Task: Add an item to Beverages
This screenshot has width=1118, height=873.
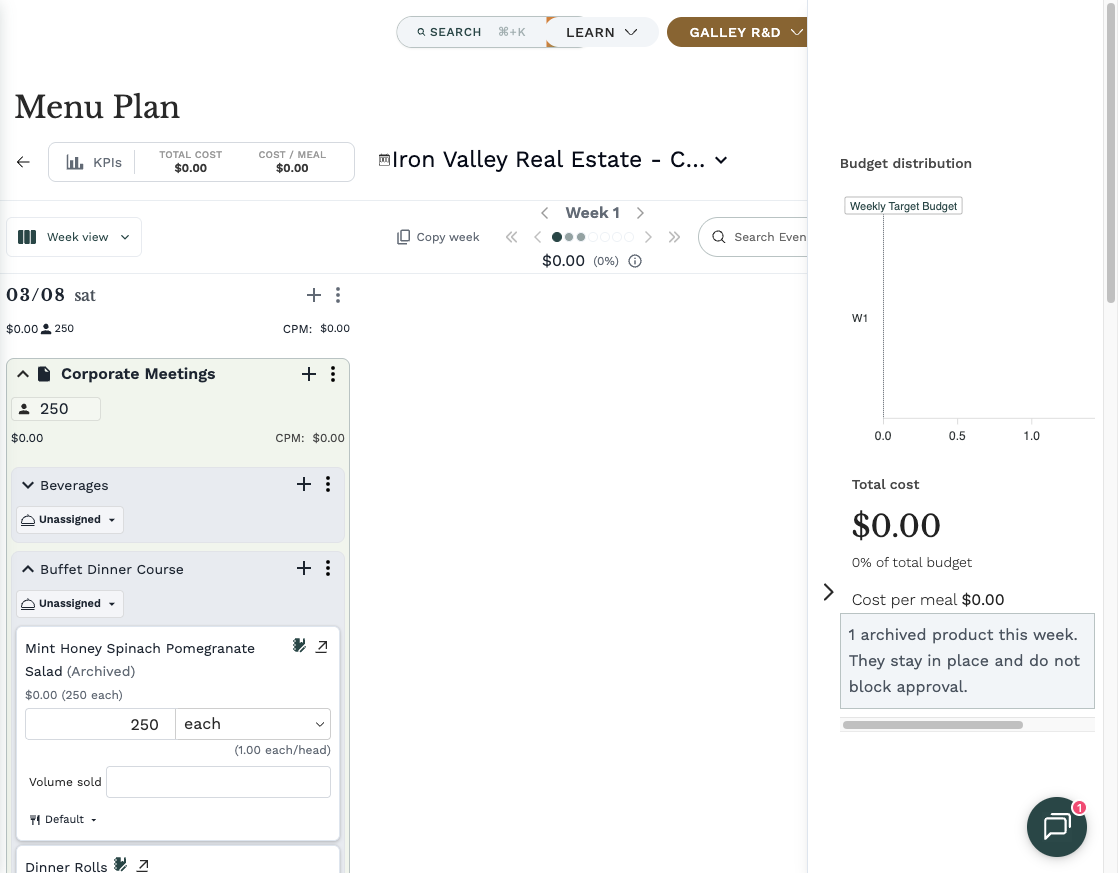Action: point(304,484)
